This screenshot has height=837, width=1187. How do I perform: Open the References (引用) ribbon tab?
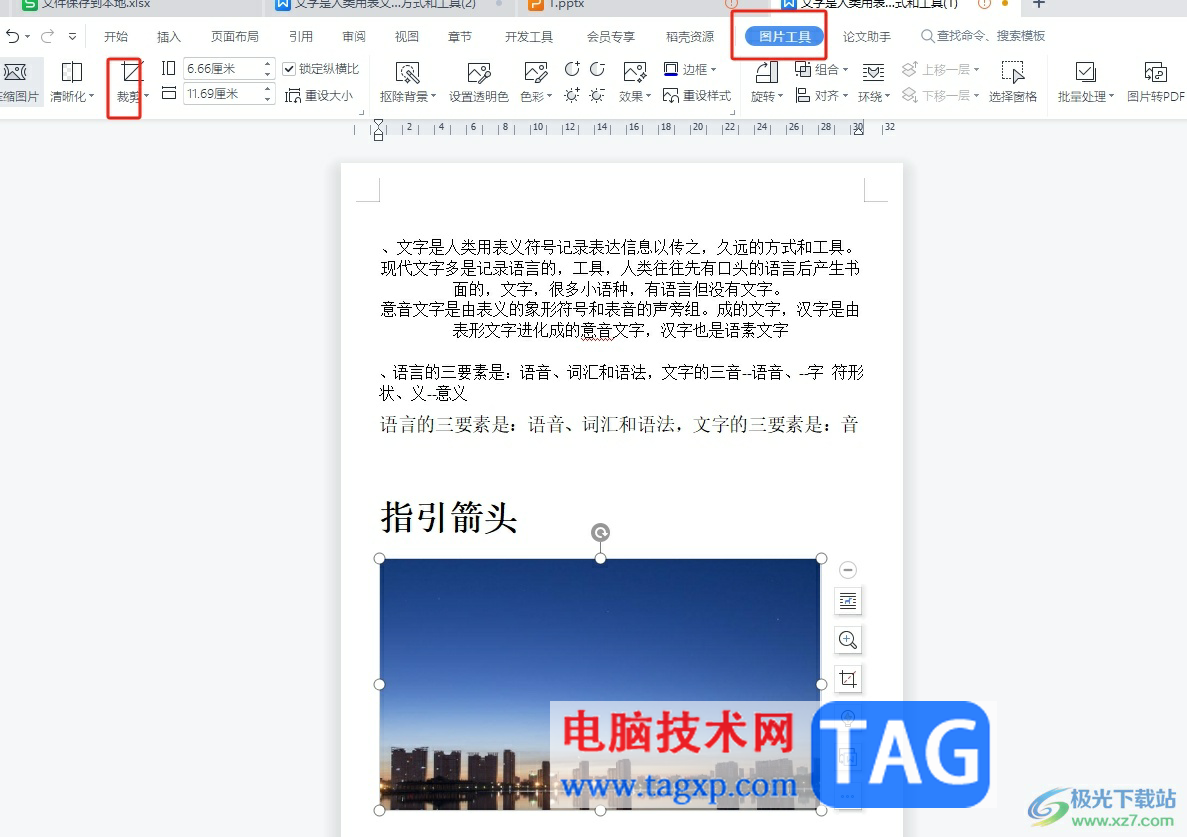point(301,36)
